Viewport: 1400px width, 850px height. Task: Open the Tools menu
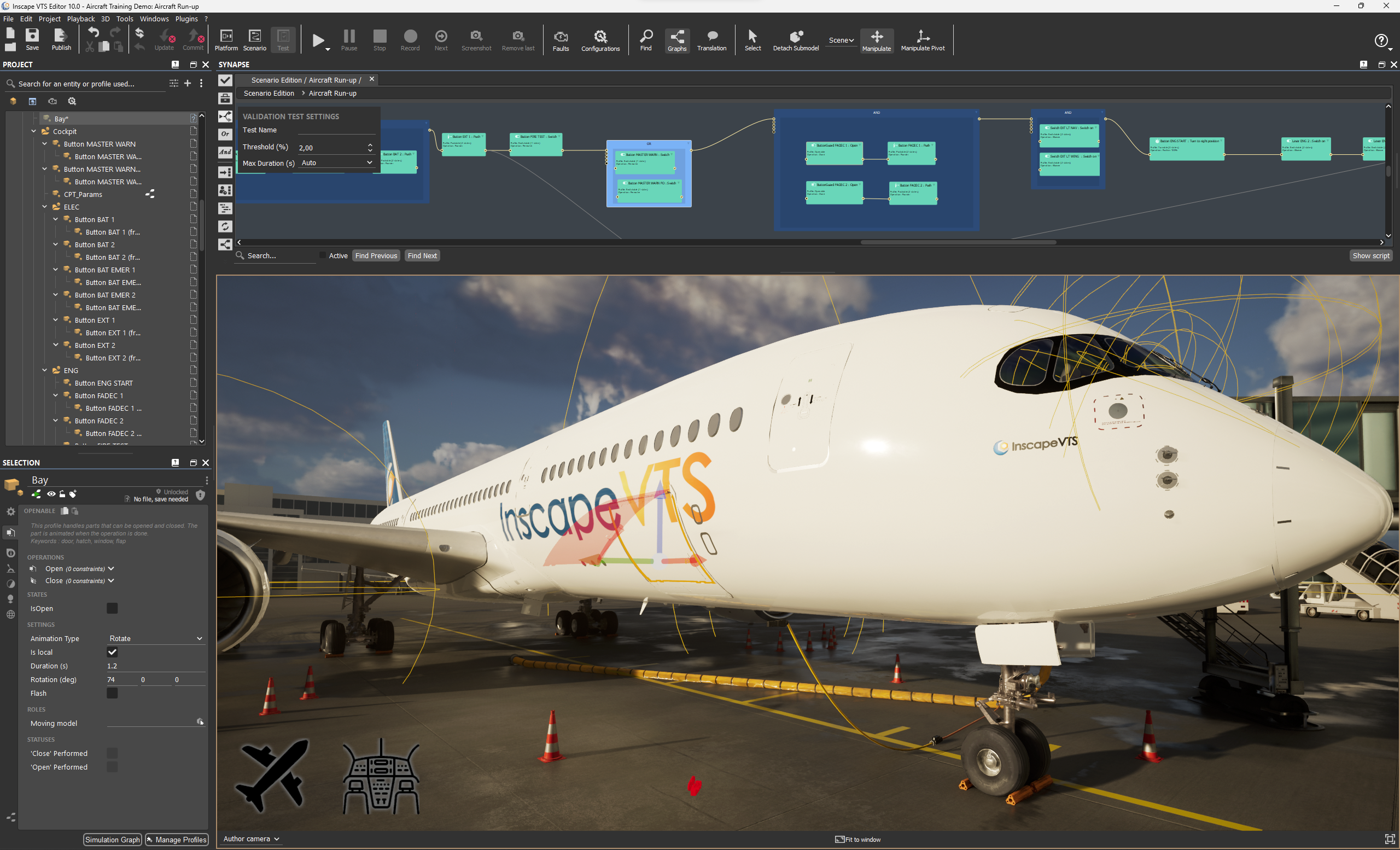tap(125, 19)
